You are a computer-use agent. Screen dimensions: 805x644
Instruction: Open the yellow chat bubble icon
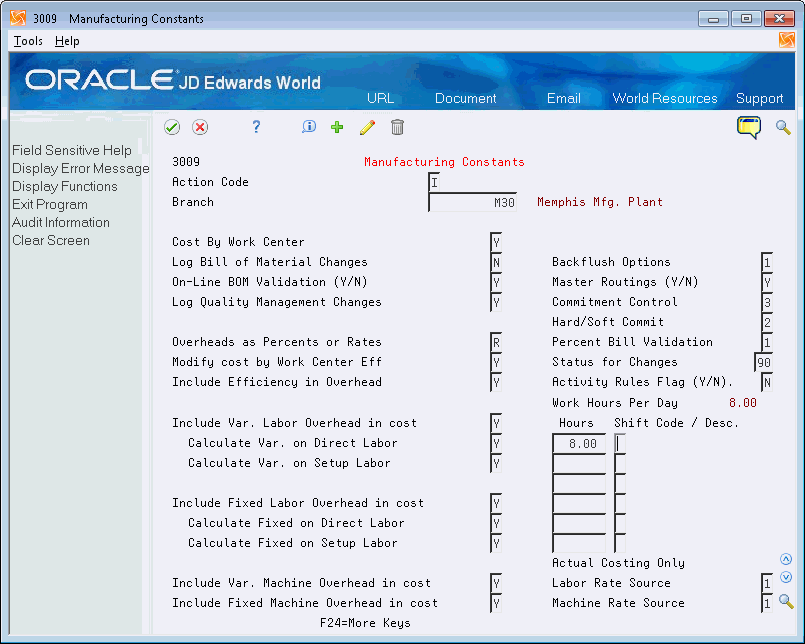click(749, 127)
